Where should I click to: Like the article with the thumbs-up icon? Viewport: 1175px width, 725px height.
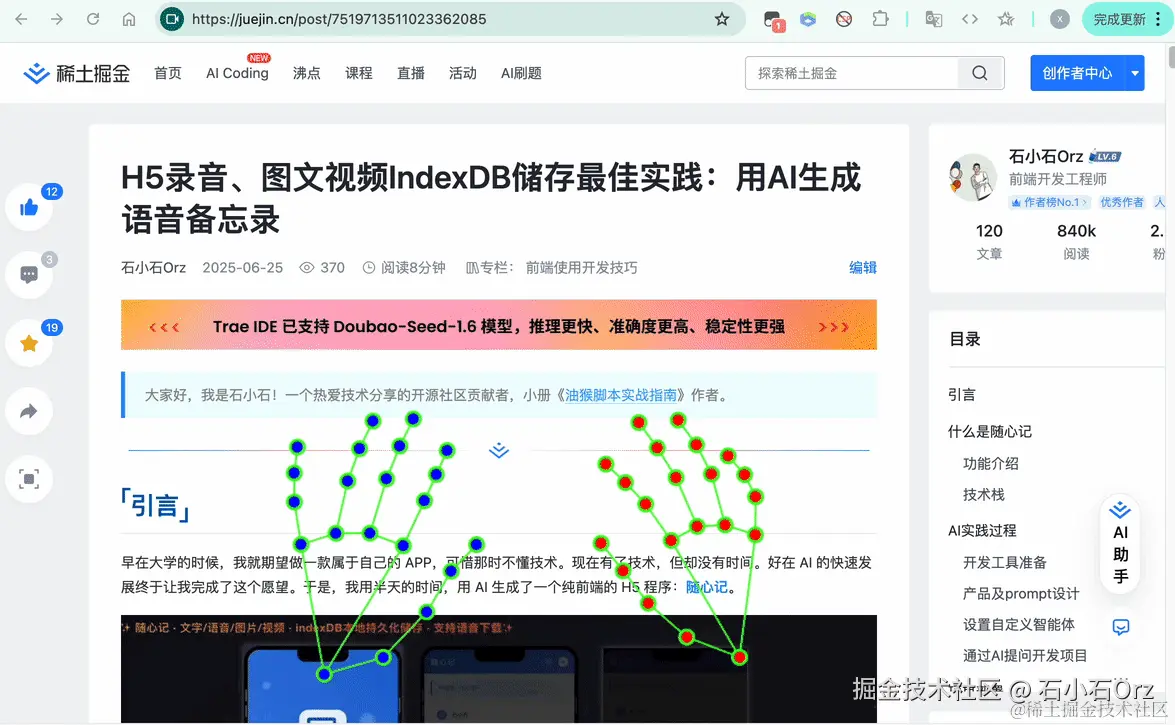click(x=29, y=207)
